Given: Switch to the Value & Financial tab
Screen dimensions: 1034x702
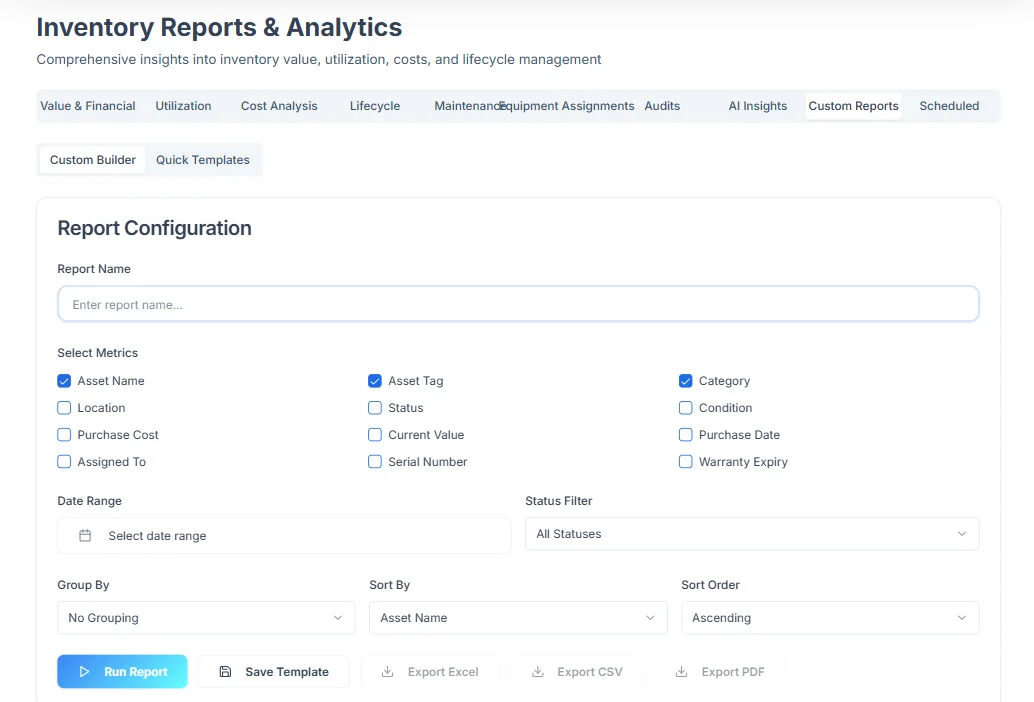Looking at the screenshot, I should pos(88,106).
